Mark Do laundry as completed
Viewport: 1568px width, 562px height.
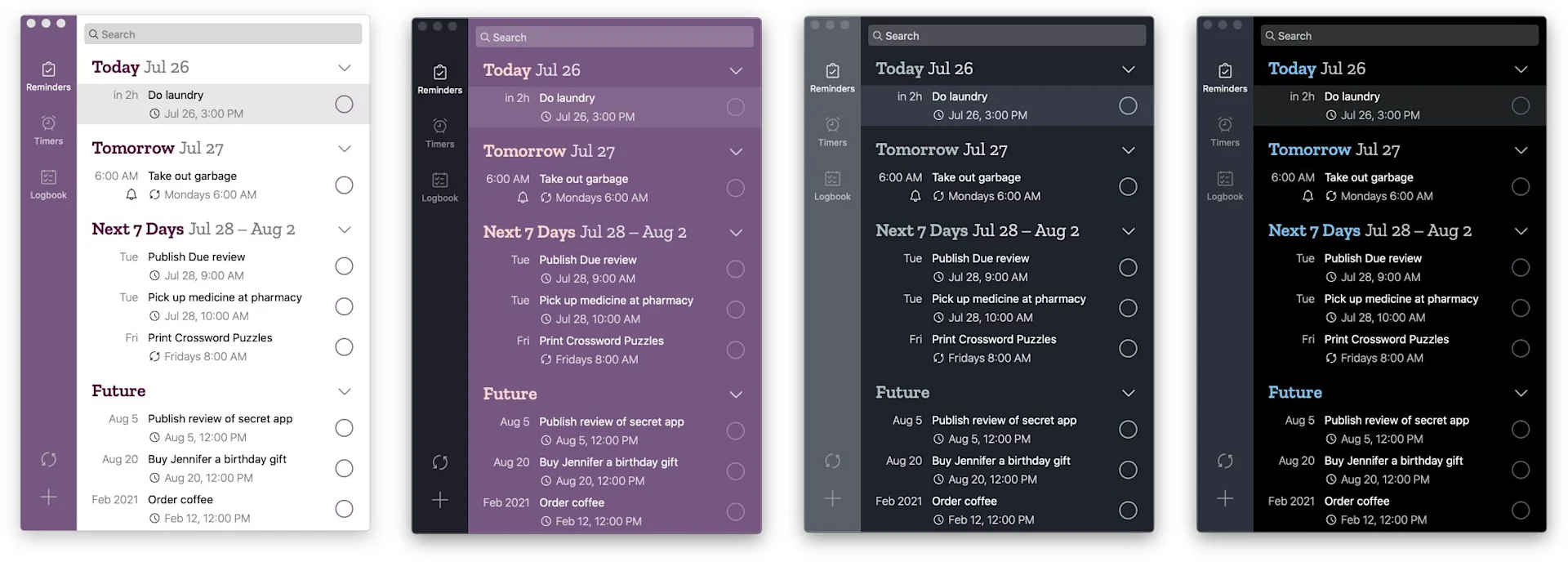[344, 104]
